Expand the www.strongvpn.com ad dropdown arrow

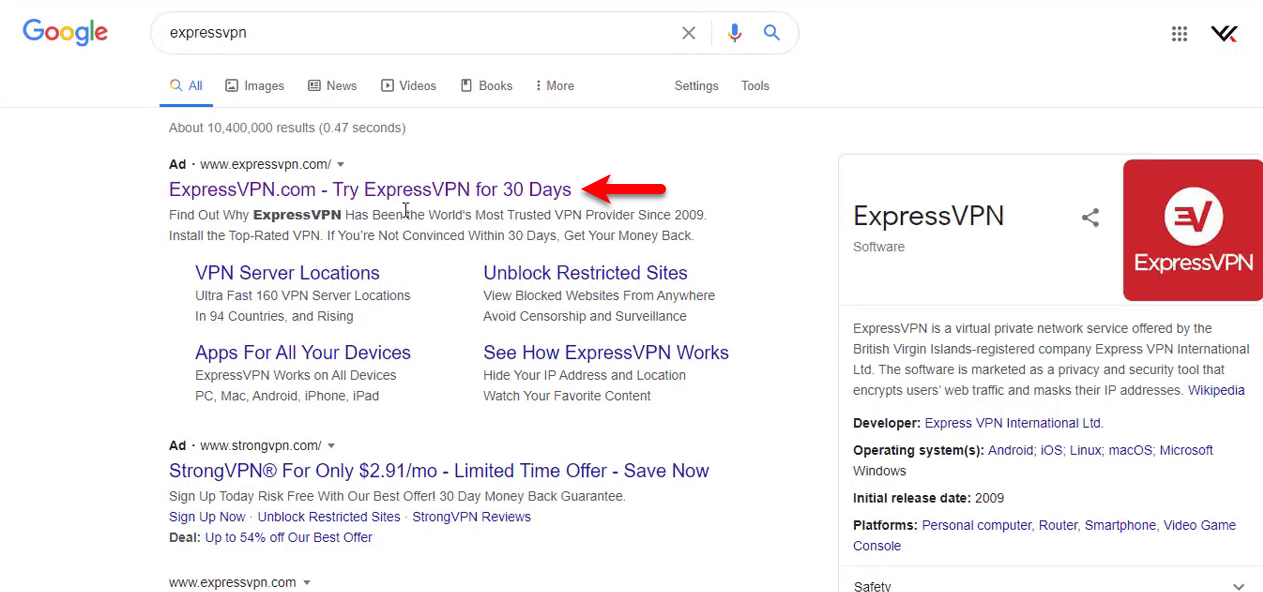click(x=331, y=446)
